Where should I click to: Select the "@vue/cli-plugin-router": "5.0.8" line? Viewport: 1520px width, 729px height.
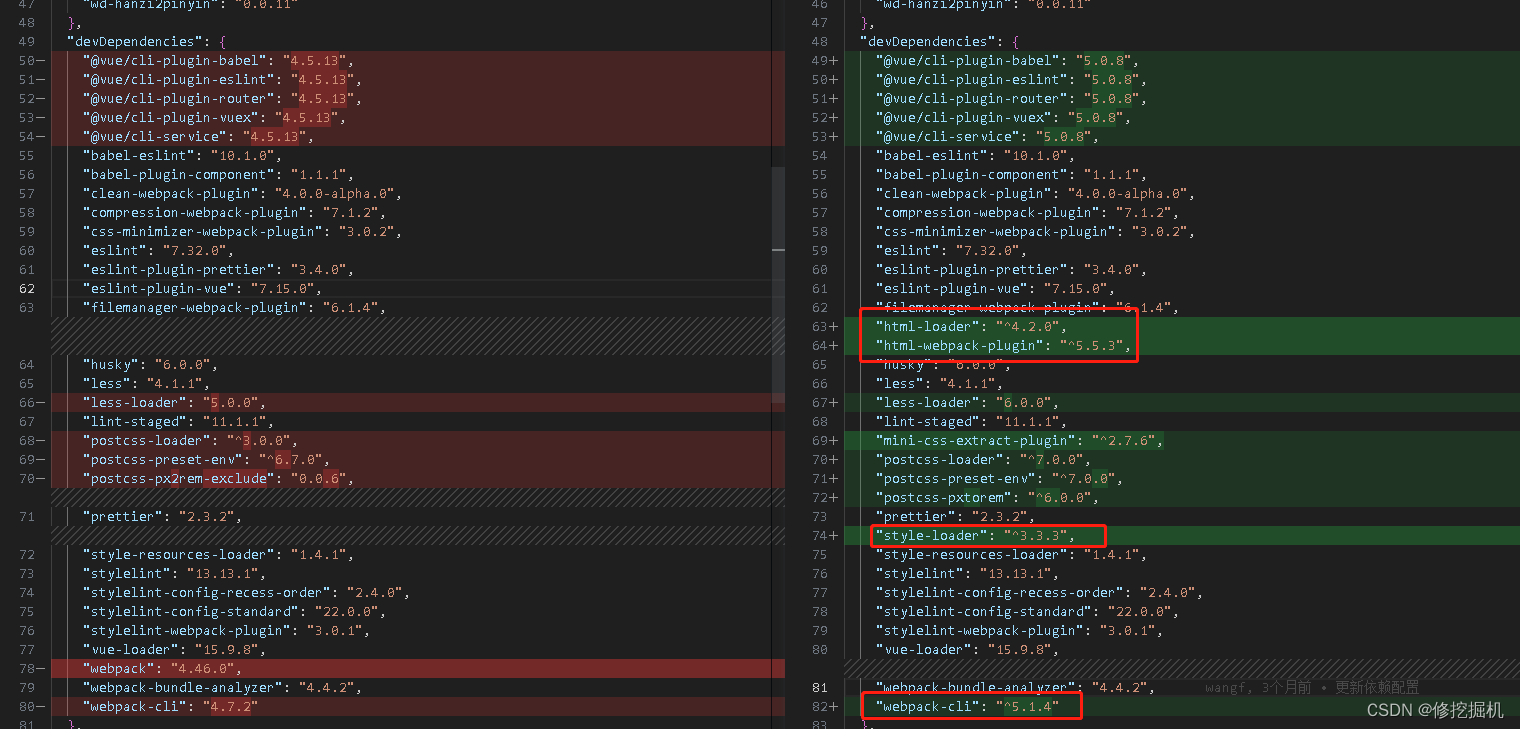pos(1182,99)
